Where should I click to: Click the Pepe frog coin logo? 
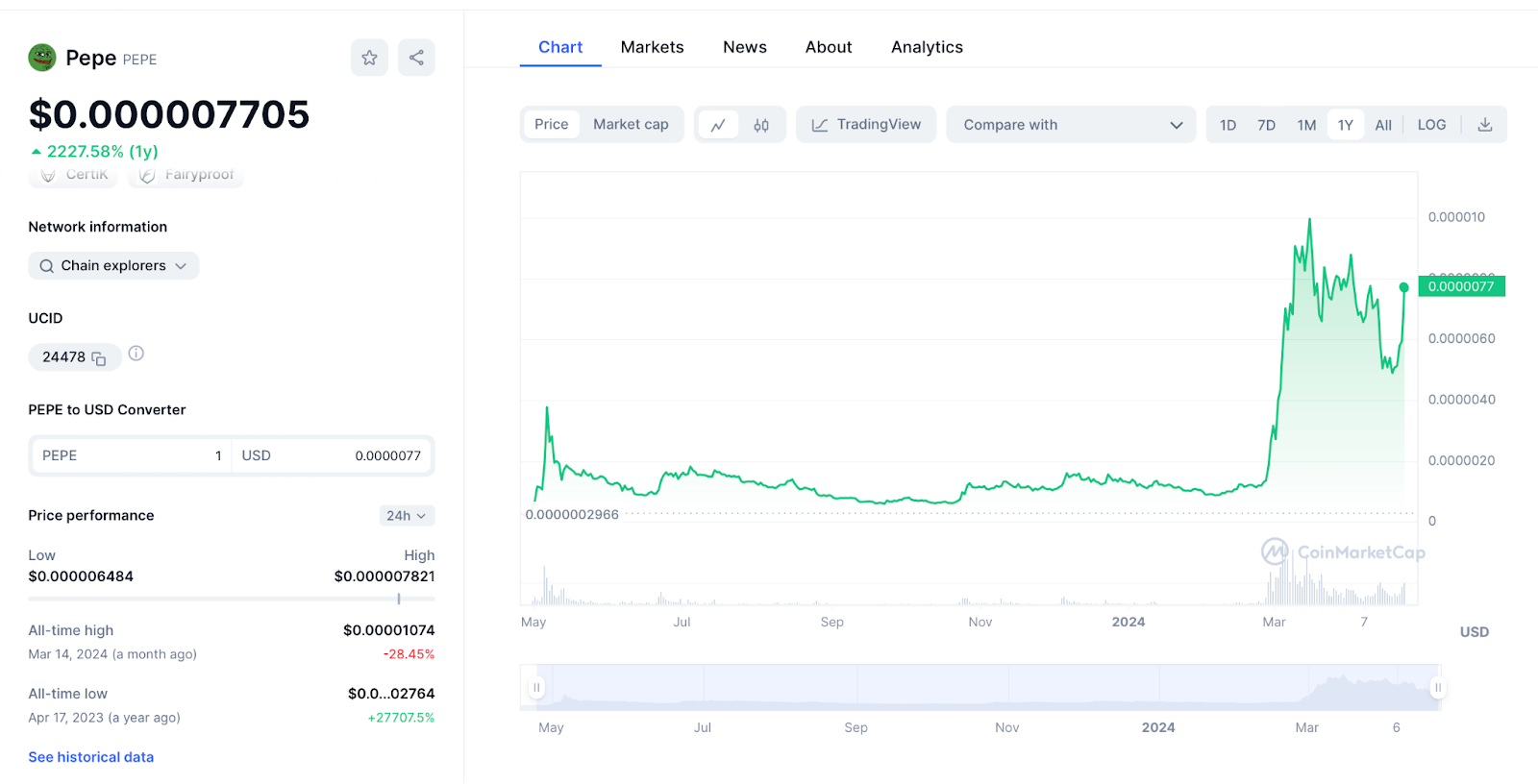(x=42, y=58)
